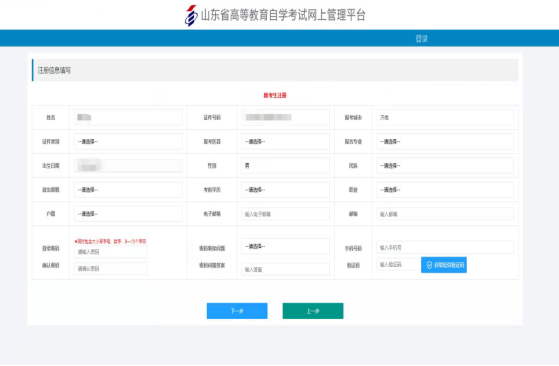Click the 确认密码 confirm password field

point(111,268)
